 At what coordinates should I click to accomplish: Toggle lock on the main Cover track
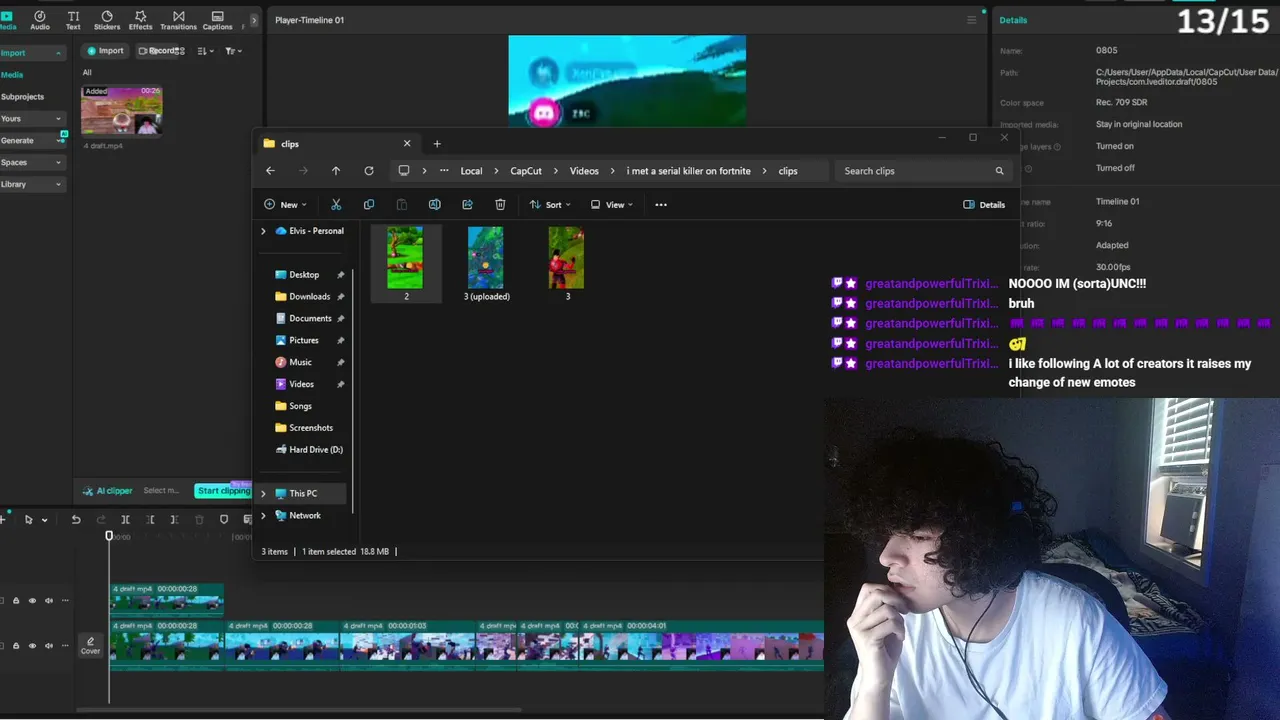coord(16,646)
